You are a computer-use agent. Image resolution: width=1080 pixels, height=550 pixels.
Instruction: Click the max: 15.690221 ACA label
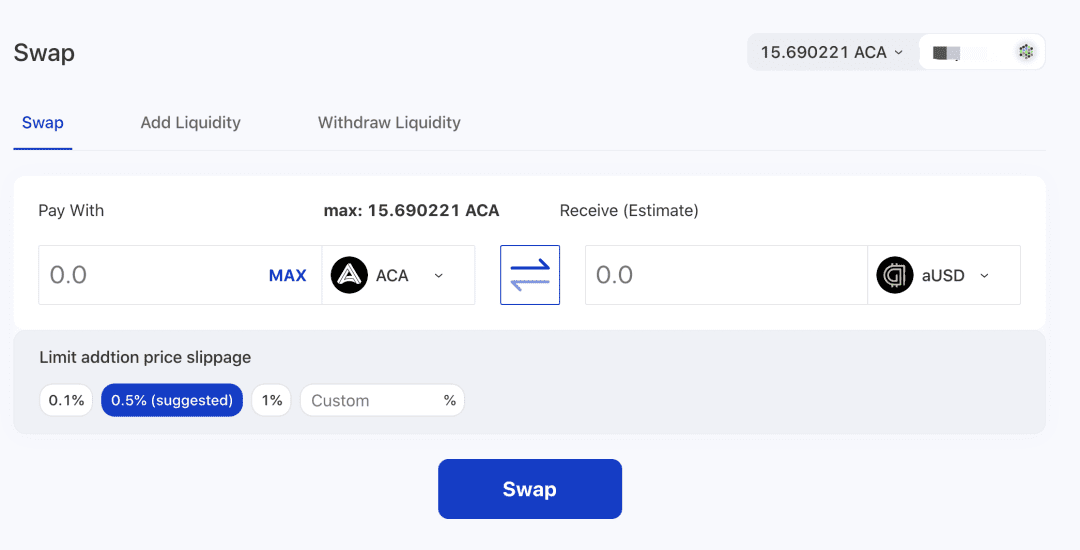(411, 211)
